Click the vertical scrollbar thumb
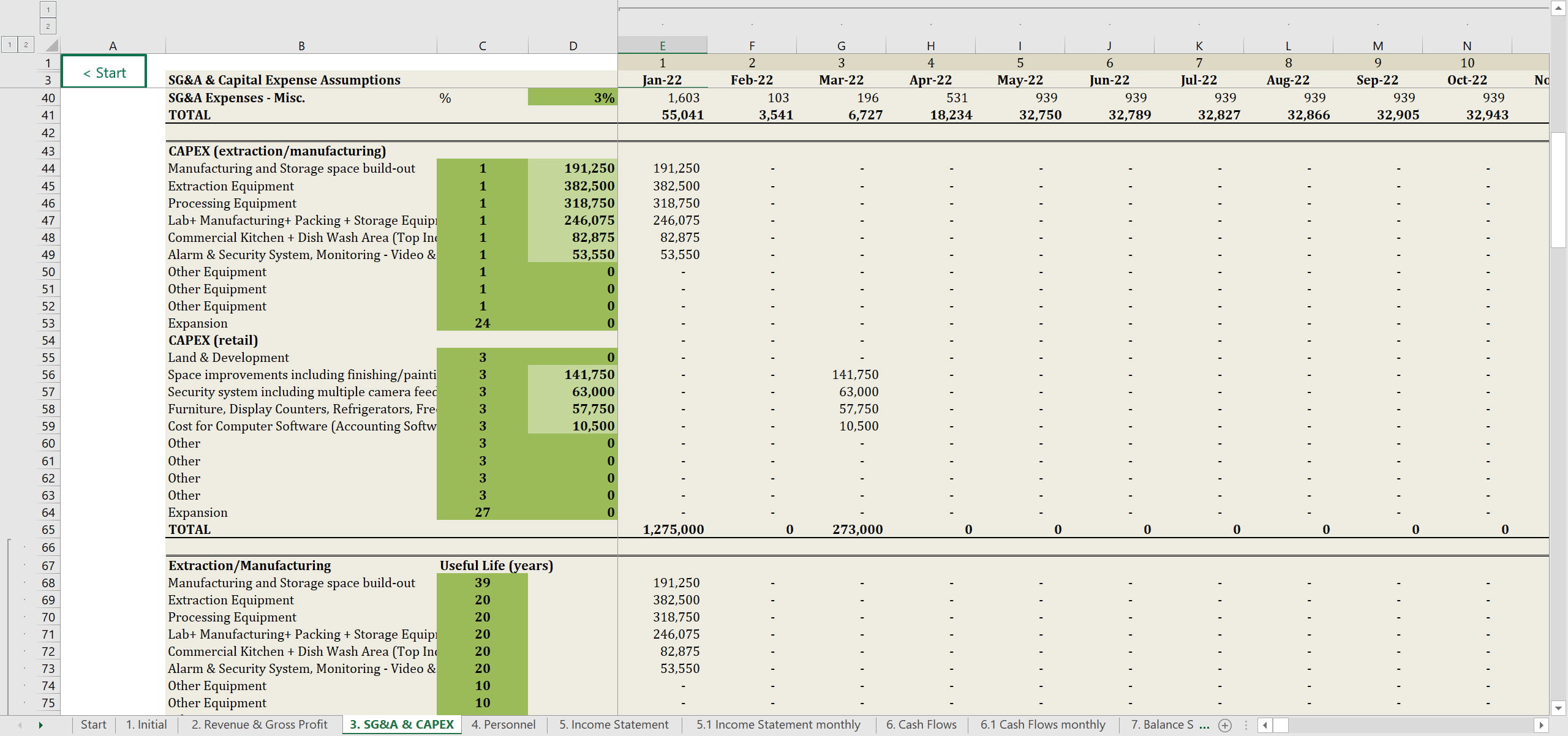This screenshot has height=736, width=1568. (1558, 190)
